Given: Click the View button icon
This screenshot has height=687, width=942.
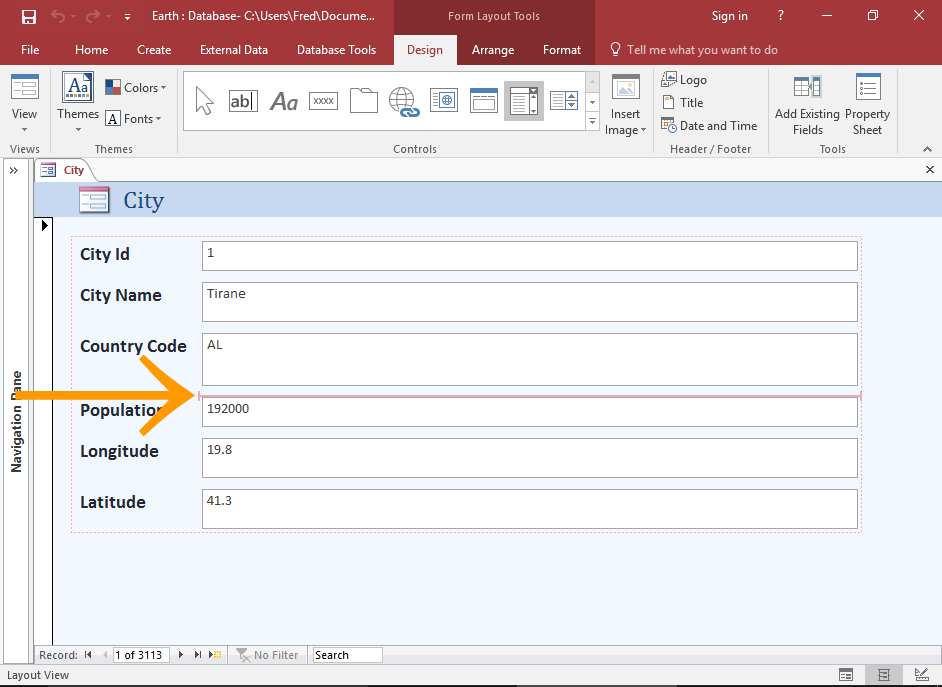Looking at the screenshot, I should pos(25,88).
